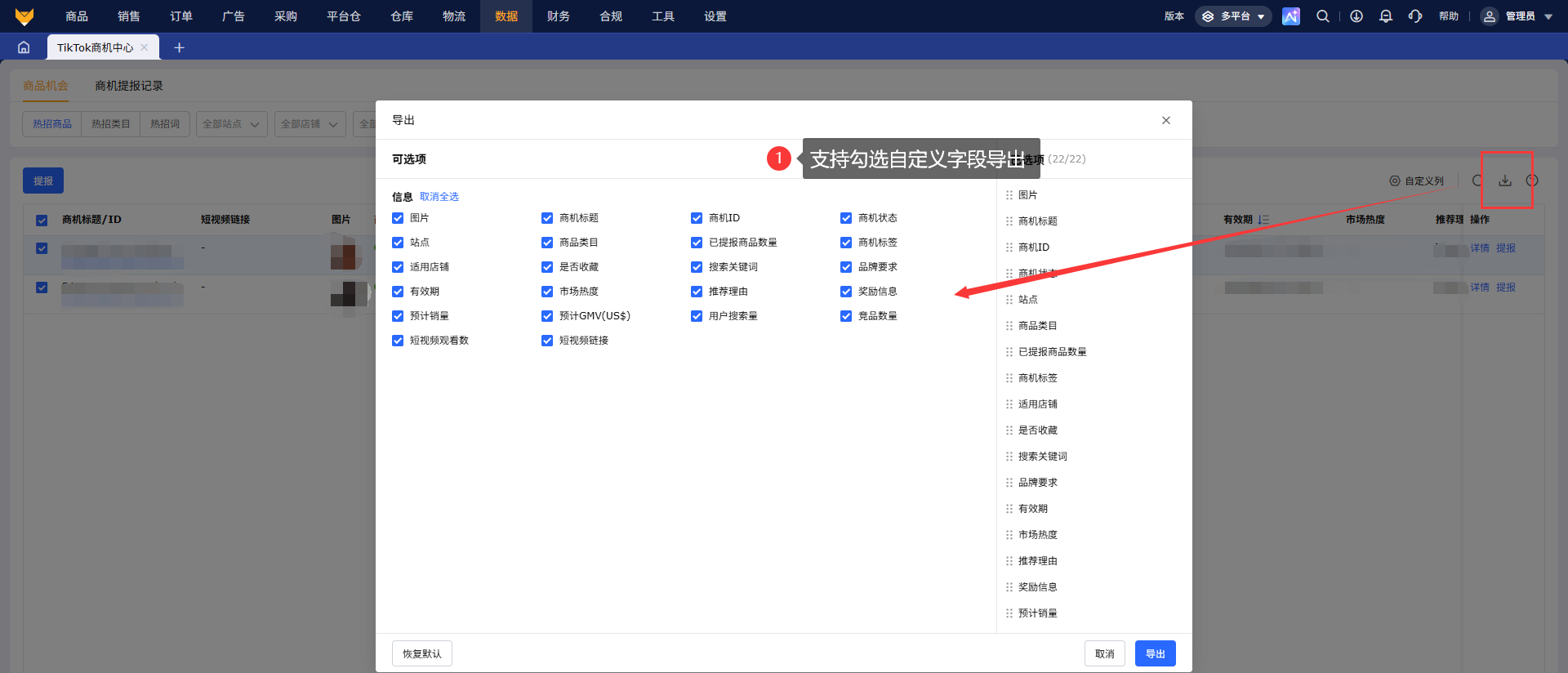This screenshot has width=1568, height=673.
Task: Uncheck the 图片 field checkbox
Action: coord(398,218)
